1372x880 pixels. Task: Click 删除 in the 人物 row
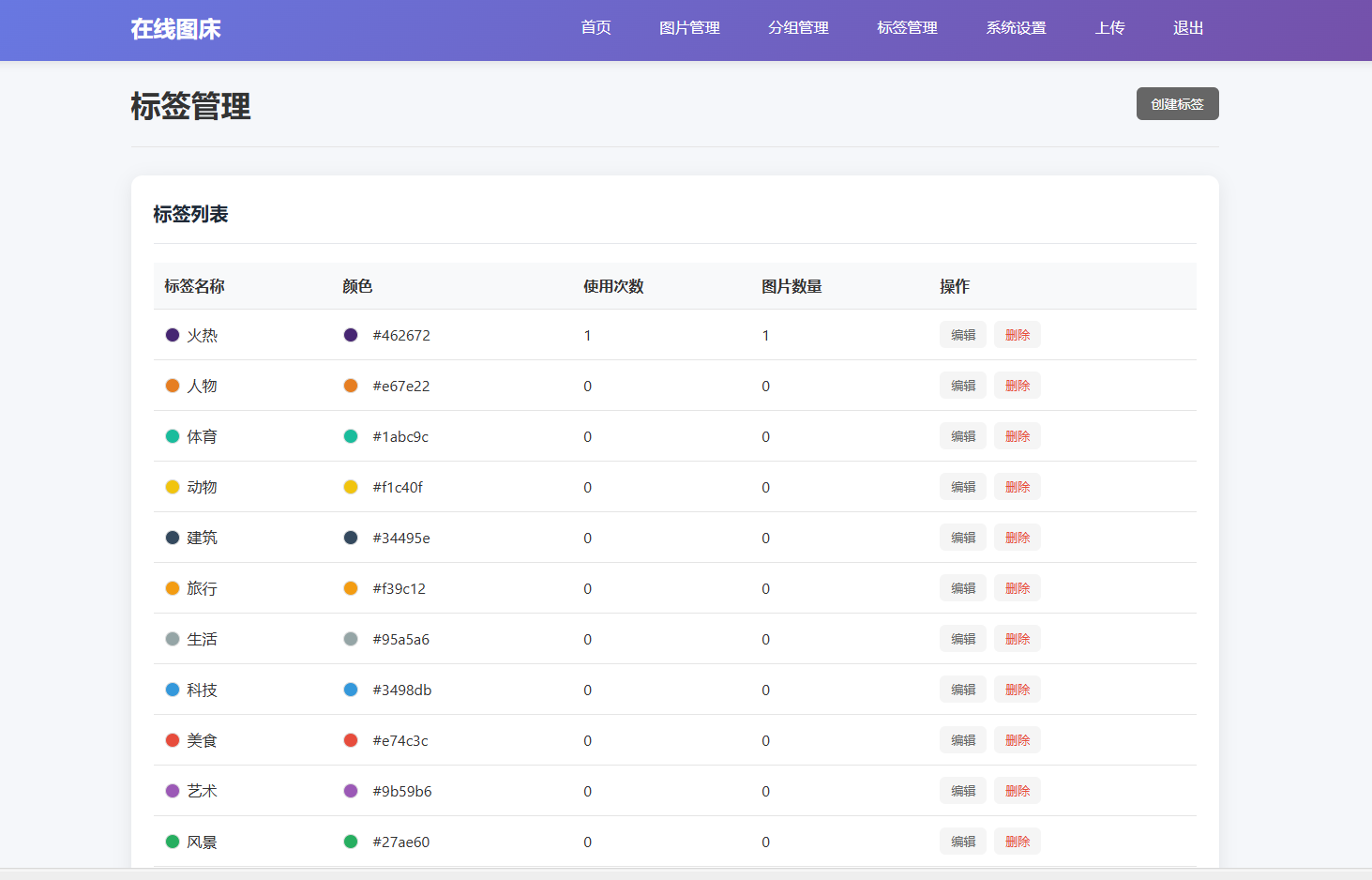pos(1018,386)
